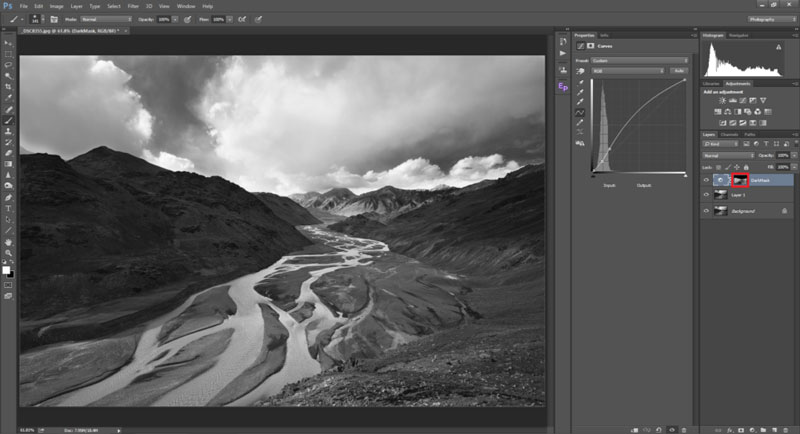This screenshot has height=434, width=800.
Task: Pick the Crop tool
Action: 9,87
